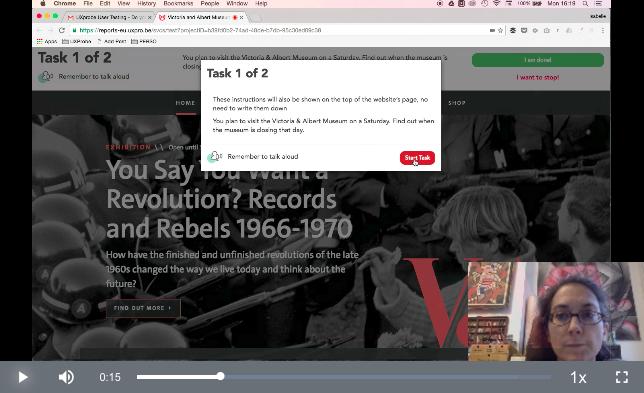Open the HOME navigation item
This screenshot has height=393, width=644.
click(185, 103)
